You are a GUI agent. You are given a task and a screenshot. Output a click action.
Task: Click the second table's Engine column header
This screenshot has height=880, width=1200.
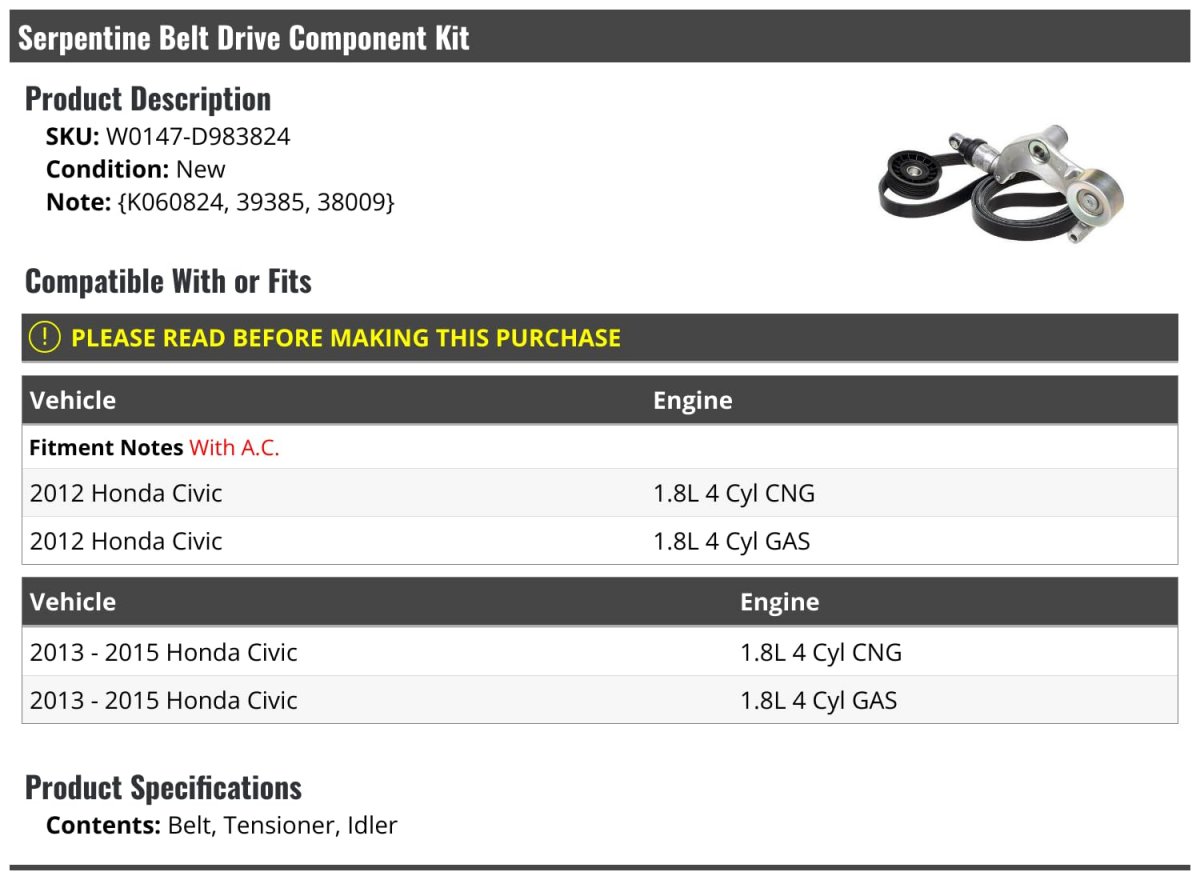pos(780,602)
